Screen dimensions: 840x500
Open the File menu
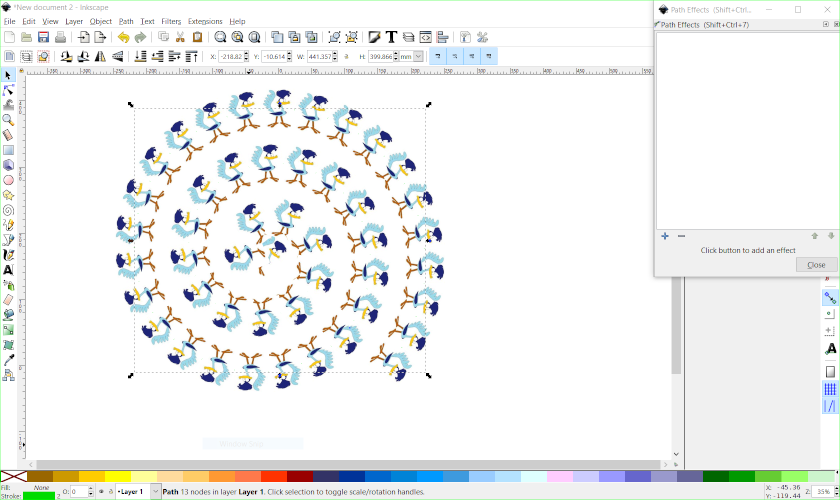point(10,21)
